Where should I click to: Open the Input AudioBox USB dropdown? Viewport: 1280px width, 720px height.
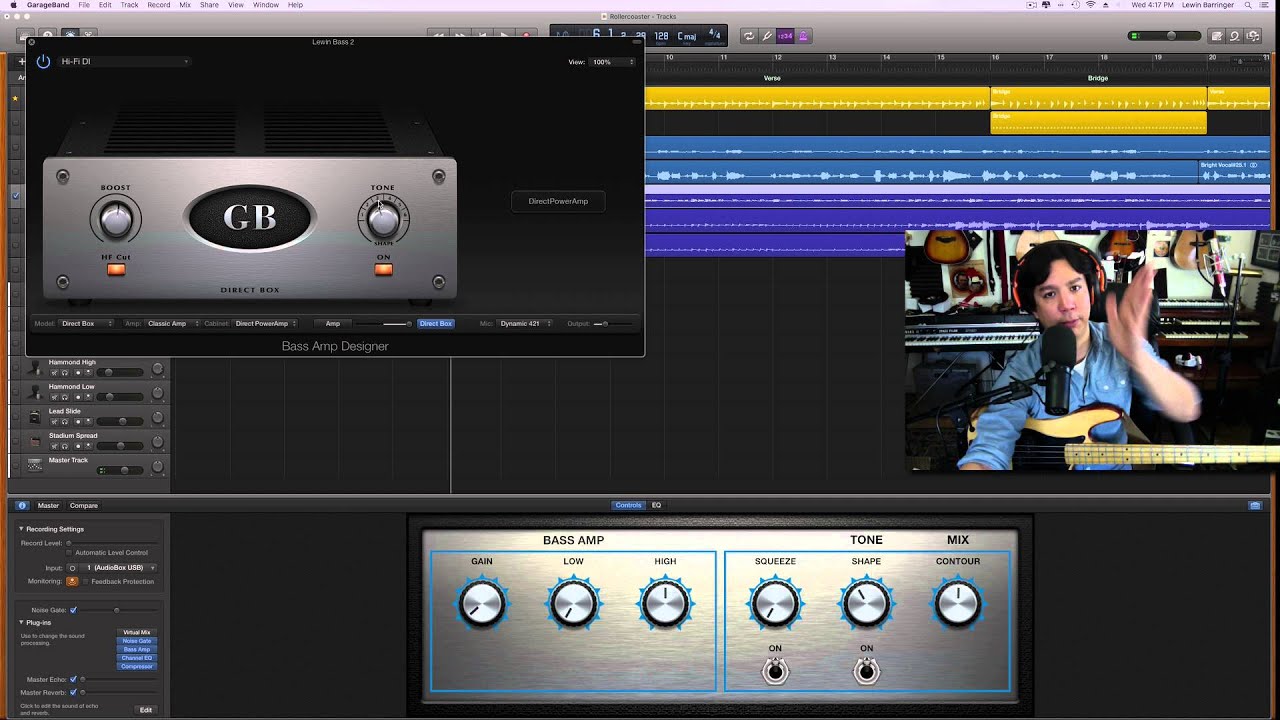click(119, 568)
